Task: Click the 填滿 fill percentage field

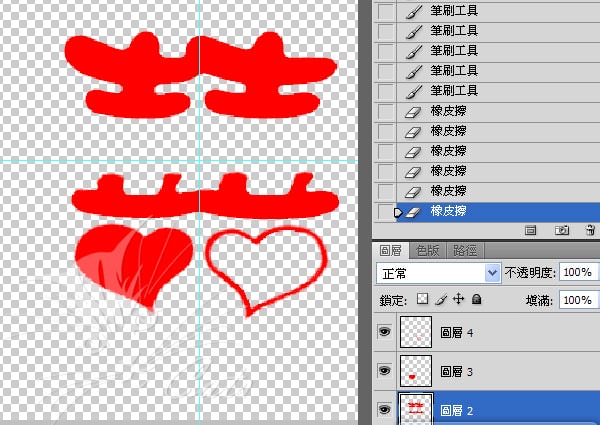Action: coord(575,300)
